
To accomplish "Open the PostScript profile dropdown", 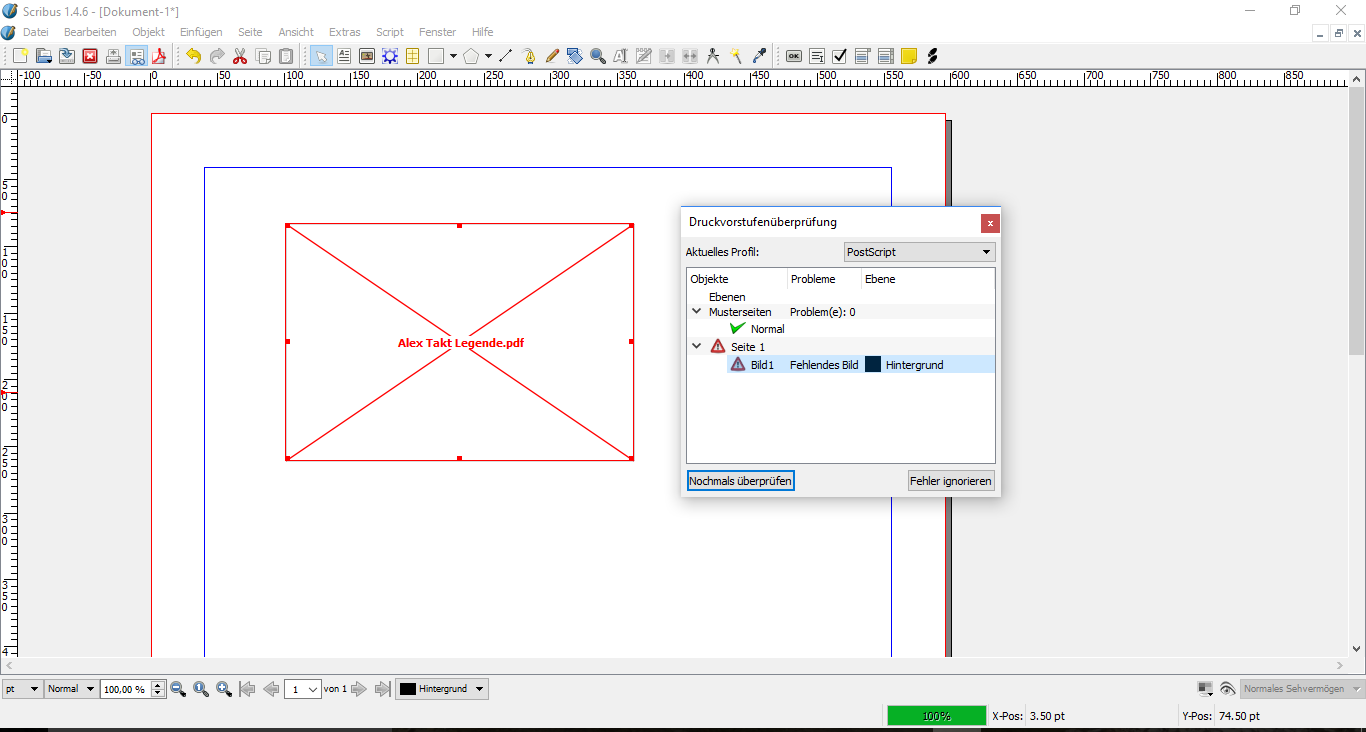I will [x=919, y=252].
